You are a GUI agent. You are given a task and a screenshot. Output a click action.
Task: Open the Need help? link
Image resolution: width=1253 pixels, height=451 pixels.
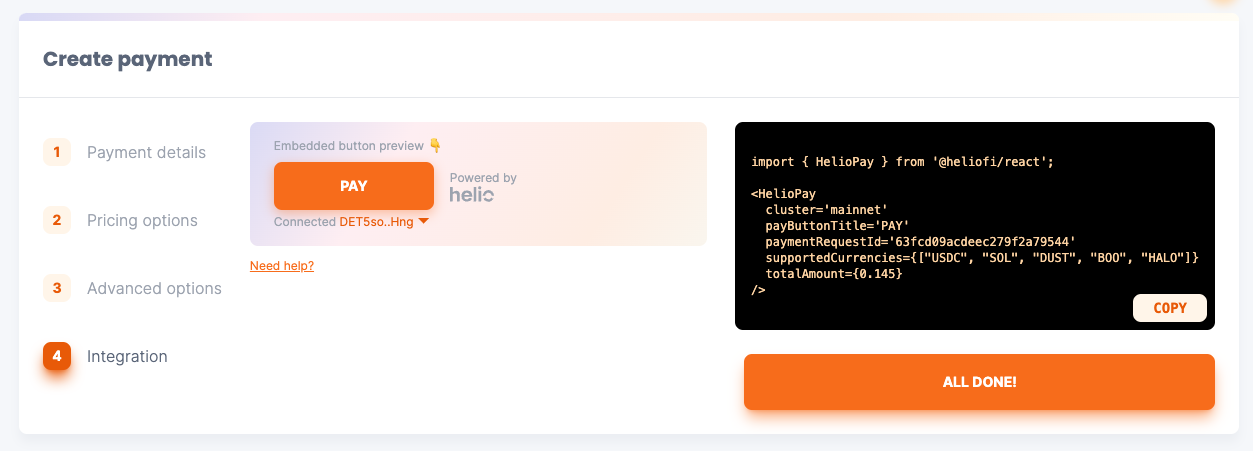[x=282, y=266]
